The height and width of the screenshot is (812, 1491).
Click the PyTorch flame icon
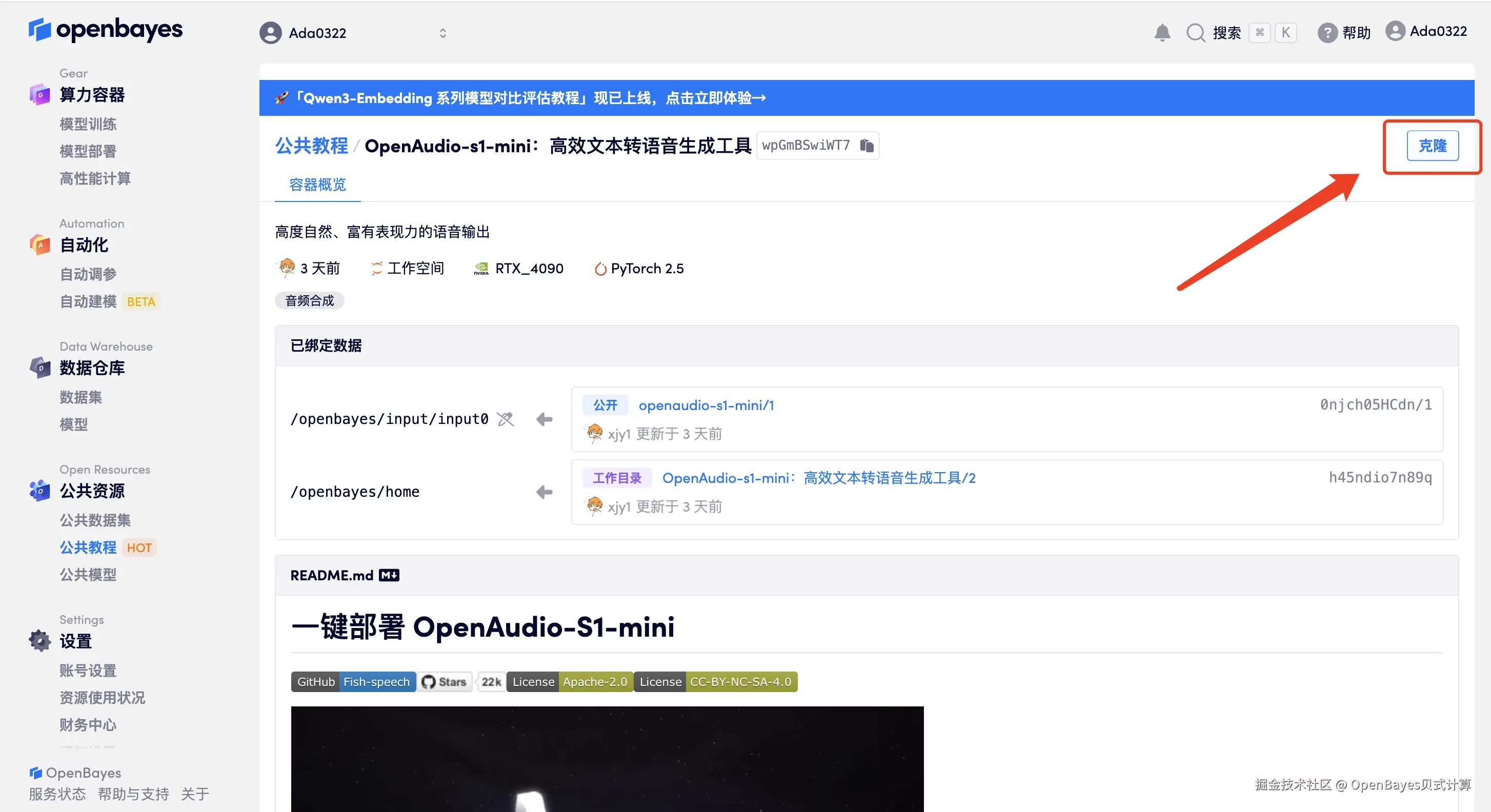pos(600,269)
